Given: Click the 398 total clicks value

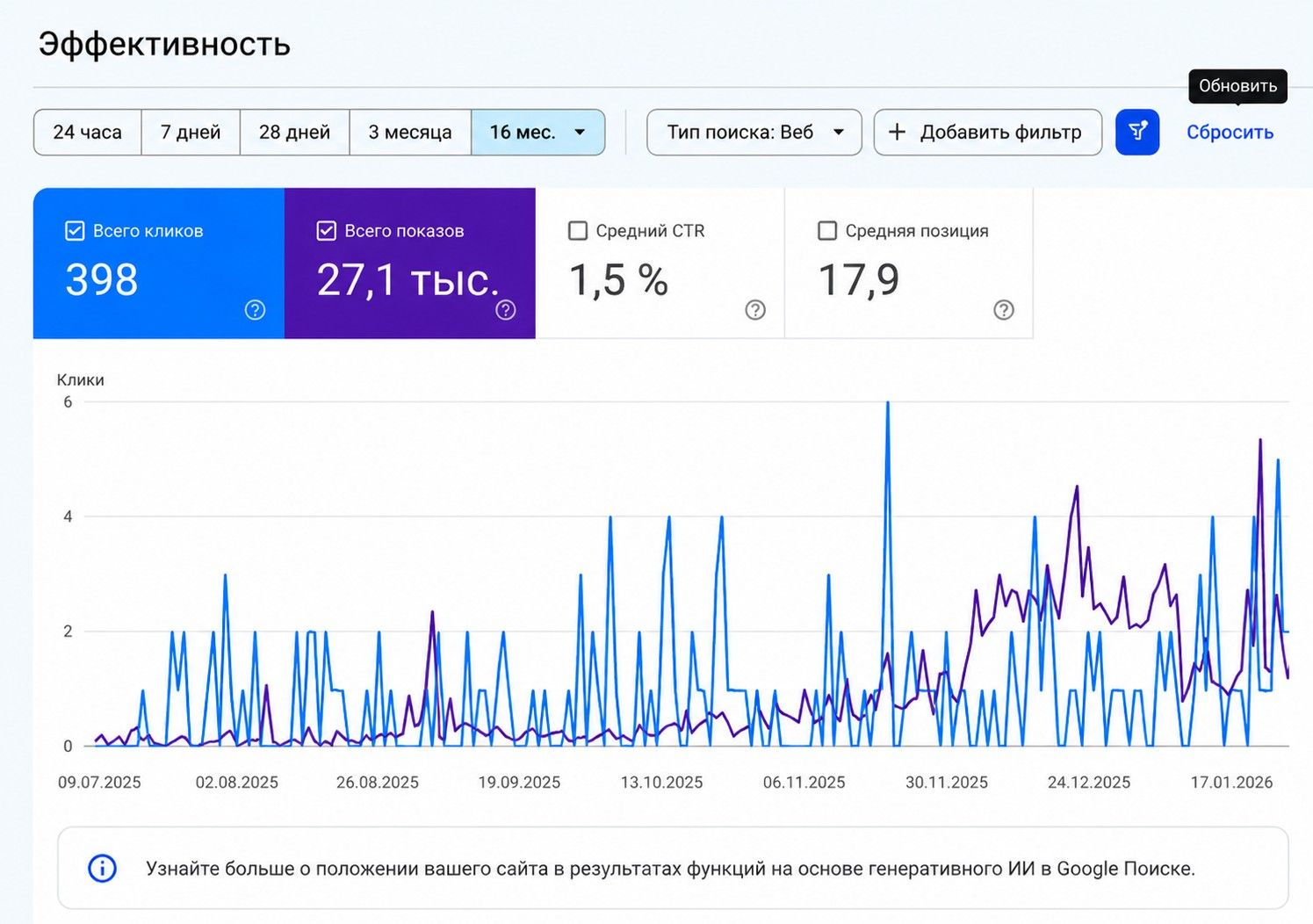Looking at the screenshot, I should pyautogui.click(x=102, y=280).
